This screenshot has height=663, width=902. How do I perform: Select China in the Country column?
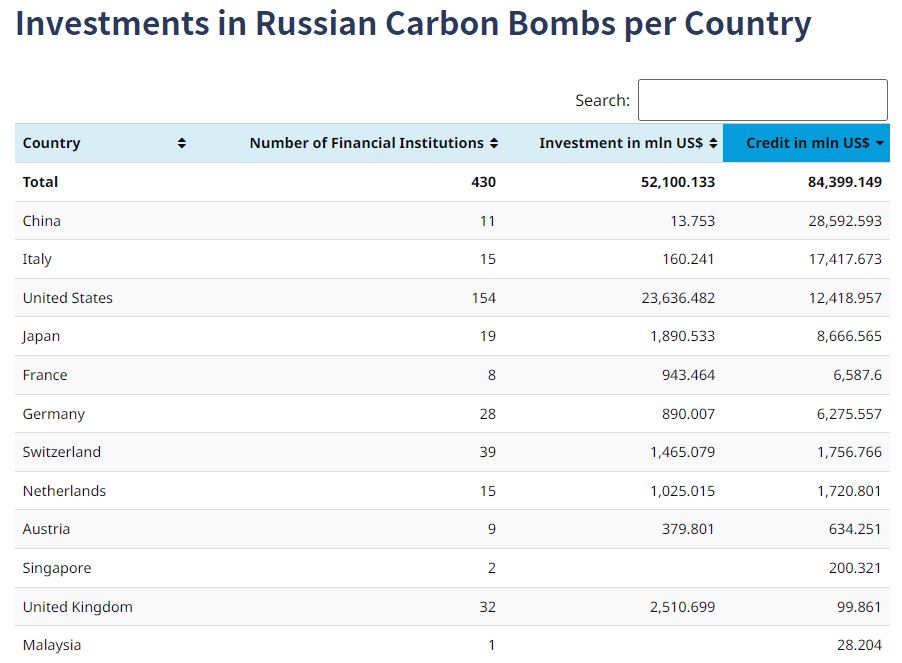[41, 221]
